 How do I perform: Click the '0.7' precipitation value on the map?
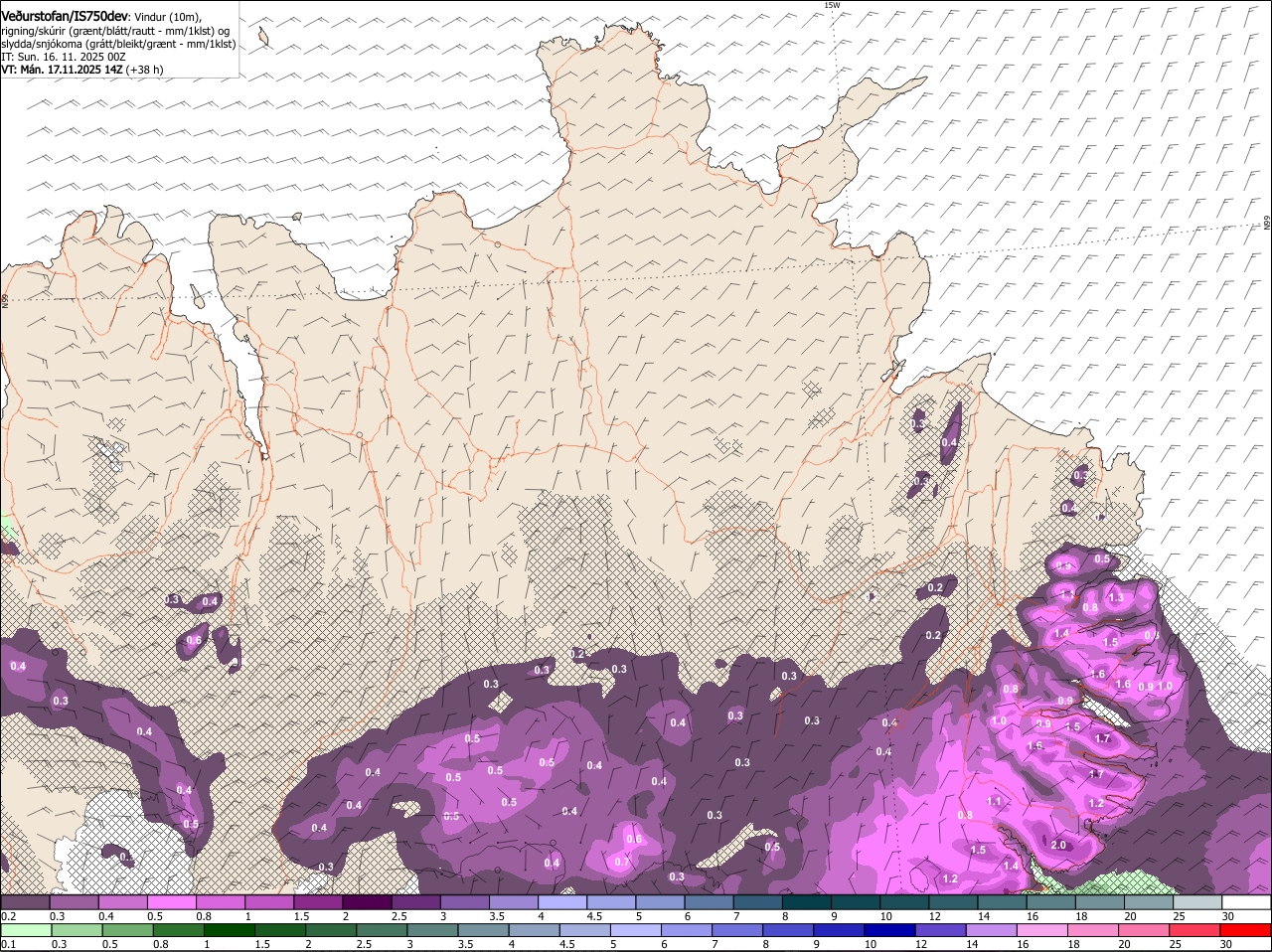pos(621,862)
